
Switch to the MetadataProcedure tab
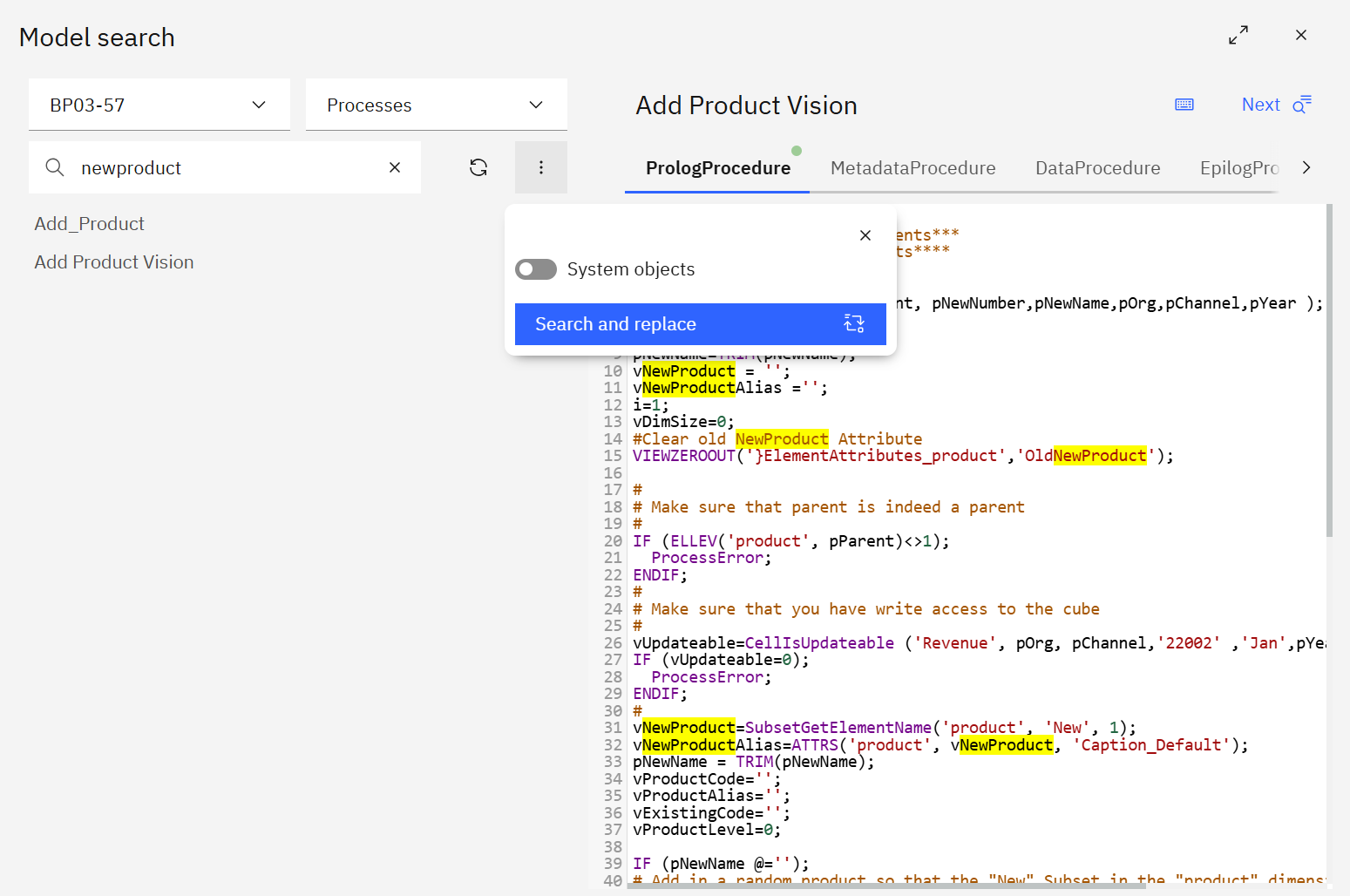(912, 167)
